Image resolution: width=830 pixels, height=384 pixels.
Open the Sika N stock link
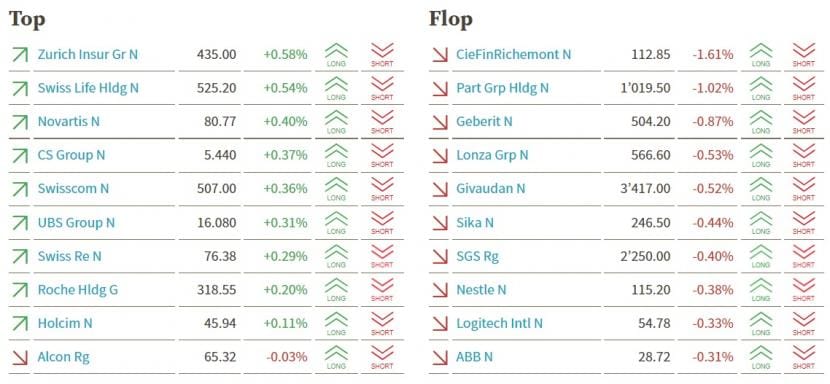tap(475, 222)
